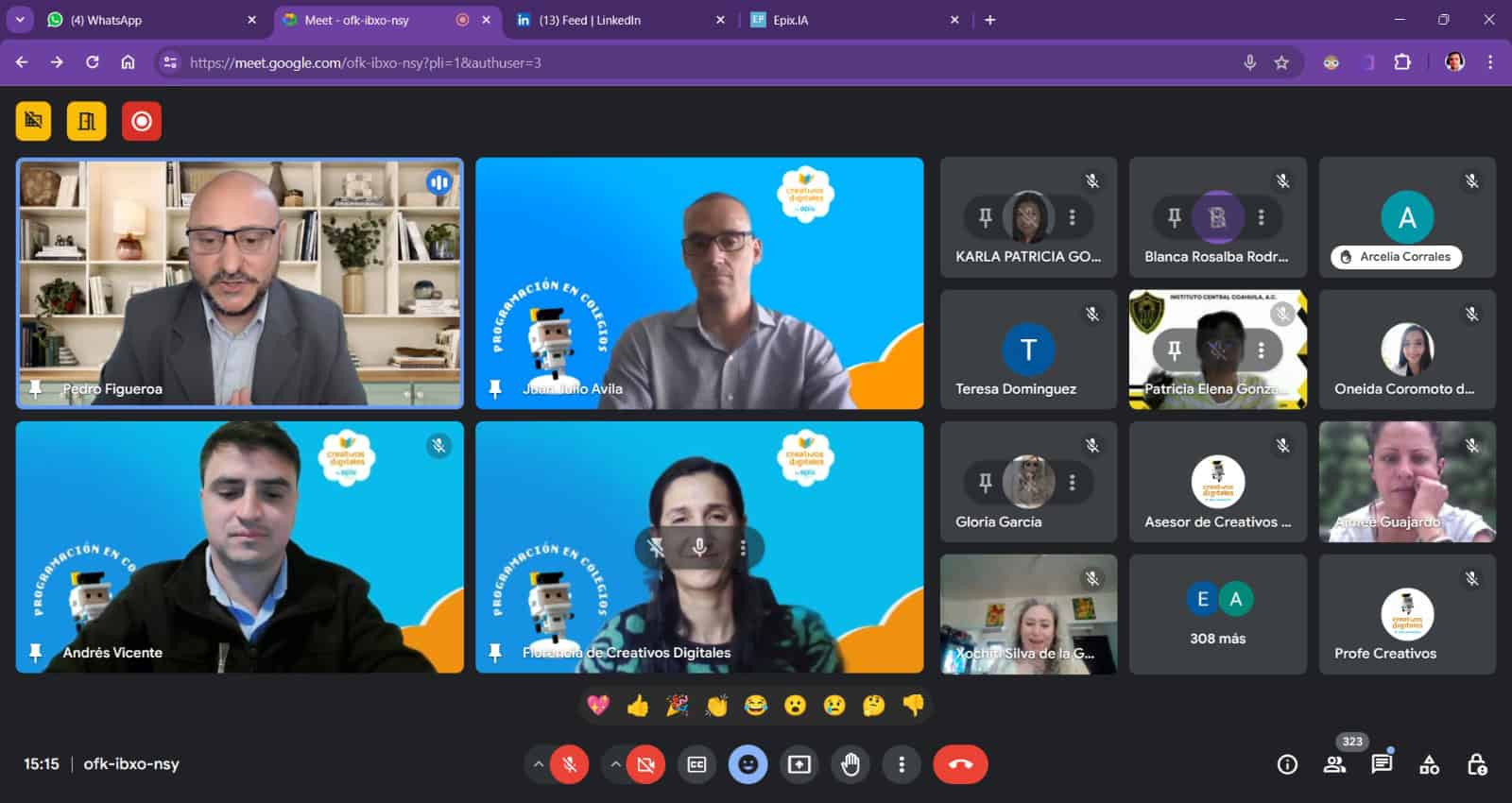Raise hand using the hand icon
The width and height of the screenshot is (1512, 803).
(850, 764)
